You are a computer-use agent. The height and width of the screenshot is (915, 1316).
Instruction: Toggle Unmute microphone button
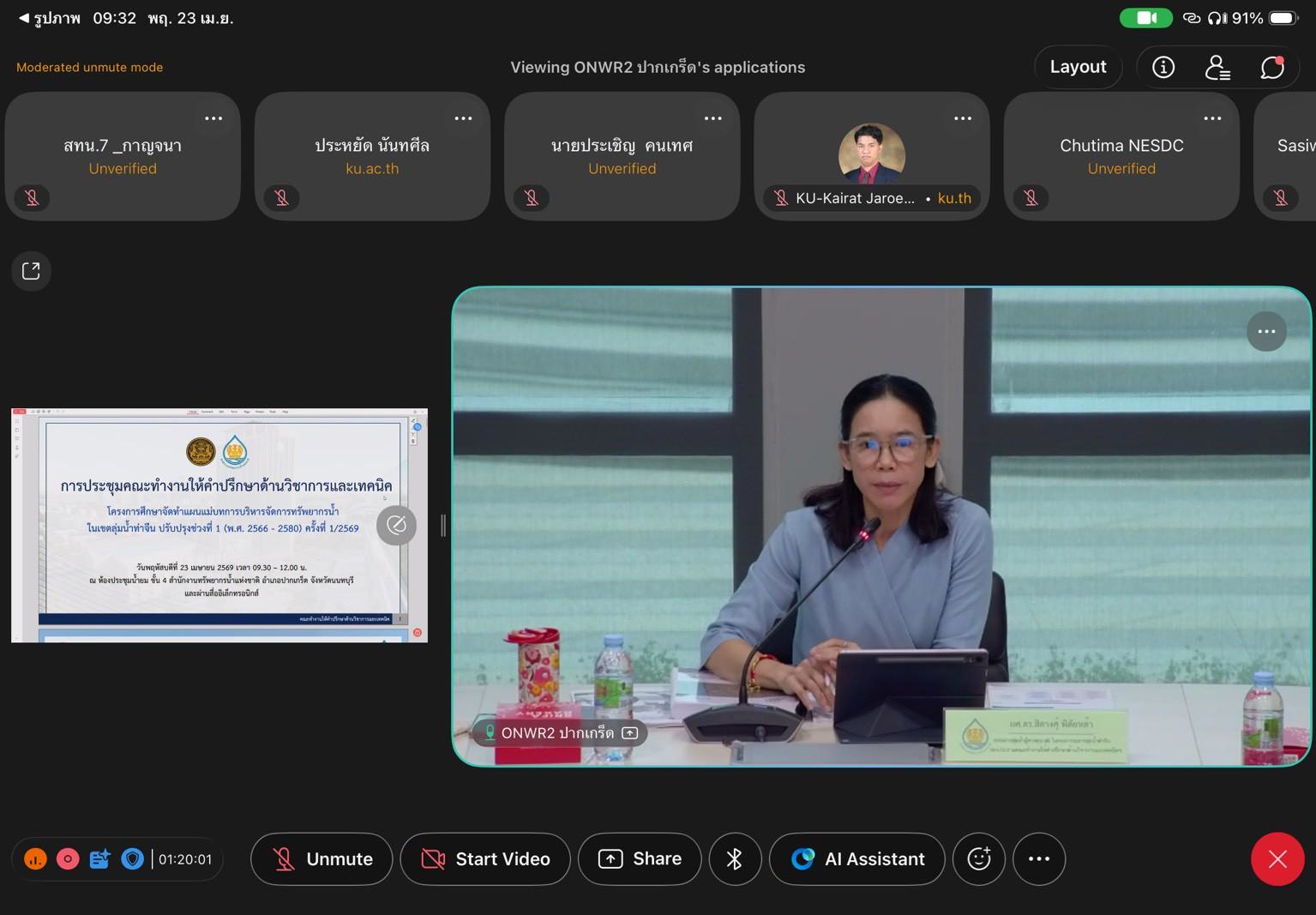(321, 858)
